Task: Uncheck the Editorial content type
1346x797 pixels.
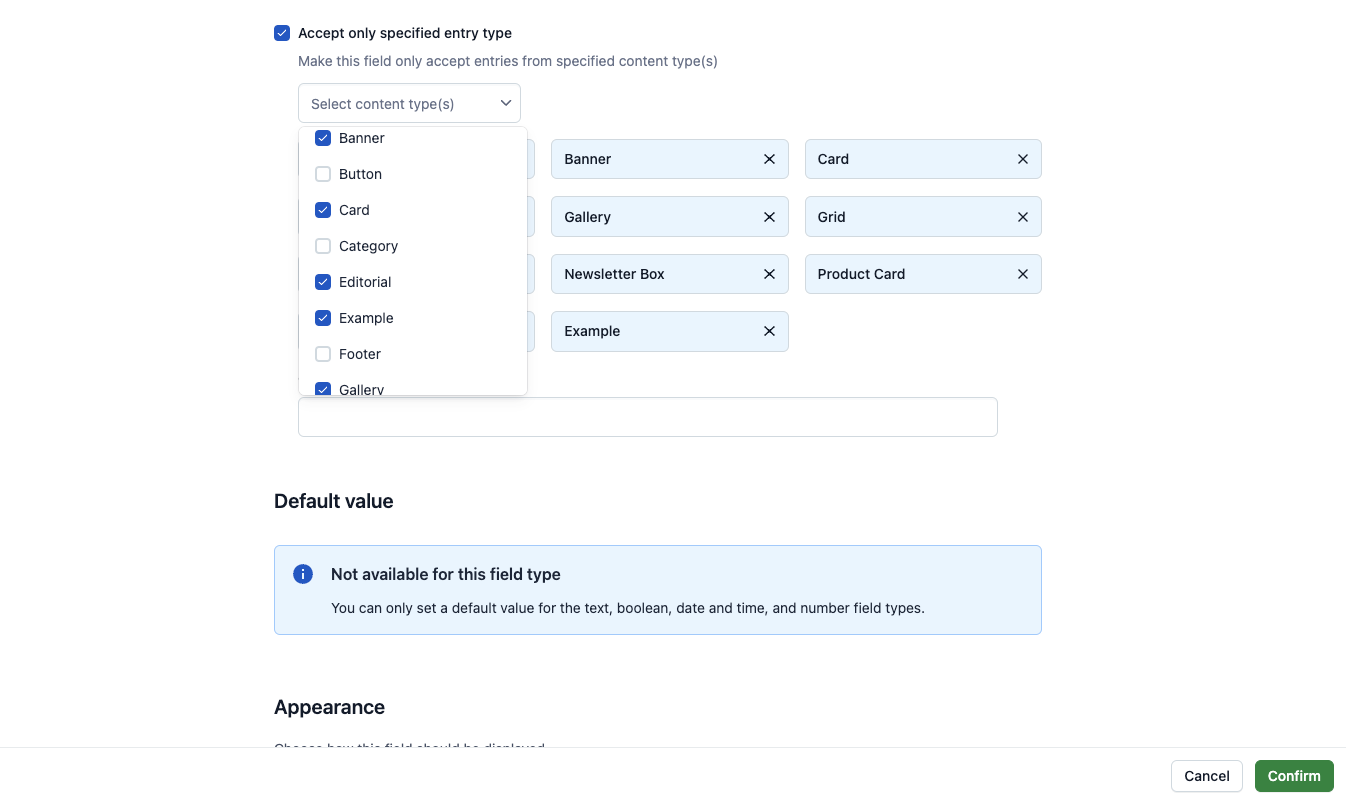Action: click(x=323, y=282)
